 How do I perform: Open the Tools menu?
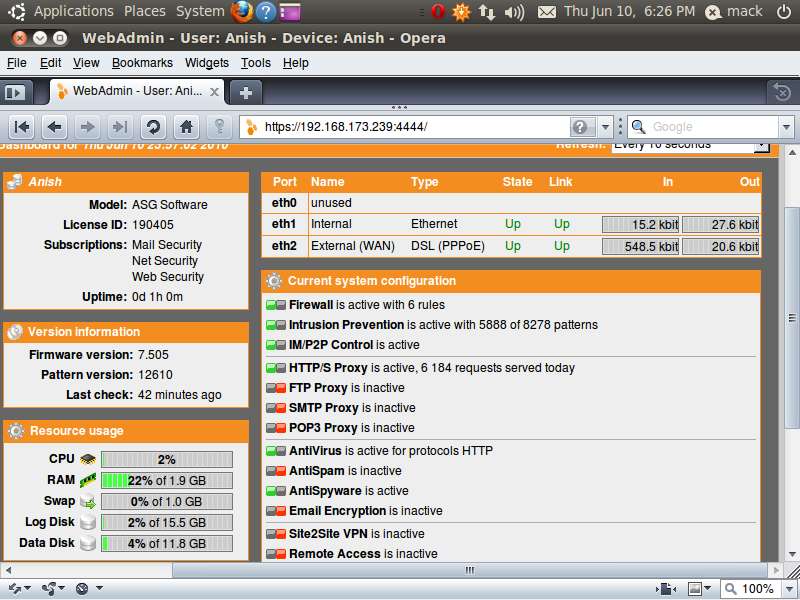click(256, 63)
